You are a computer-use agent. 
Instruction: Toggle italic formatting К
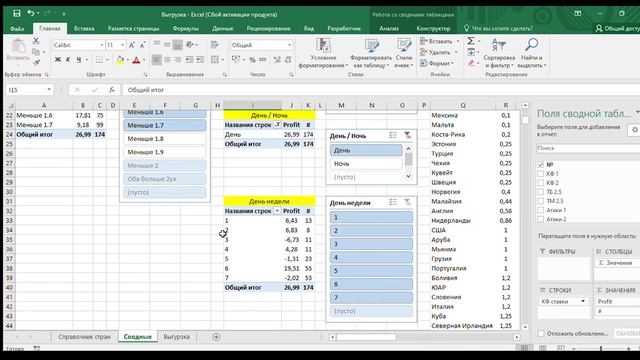68,60
